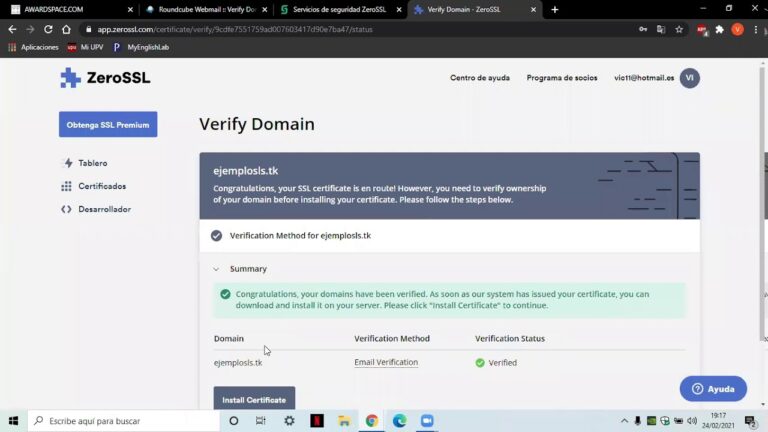This screenshot has height=432, width=768.
Task: Open Netflix from the taskbar
Action: pos(317,421)
